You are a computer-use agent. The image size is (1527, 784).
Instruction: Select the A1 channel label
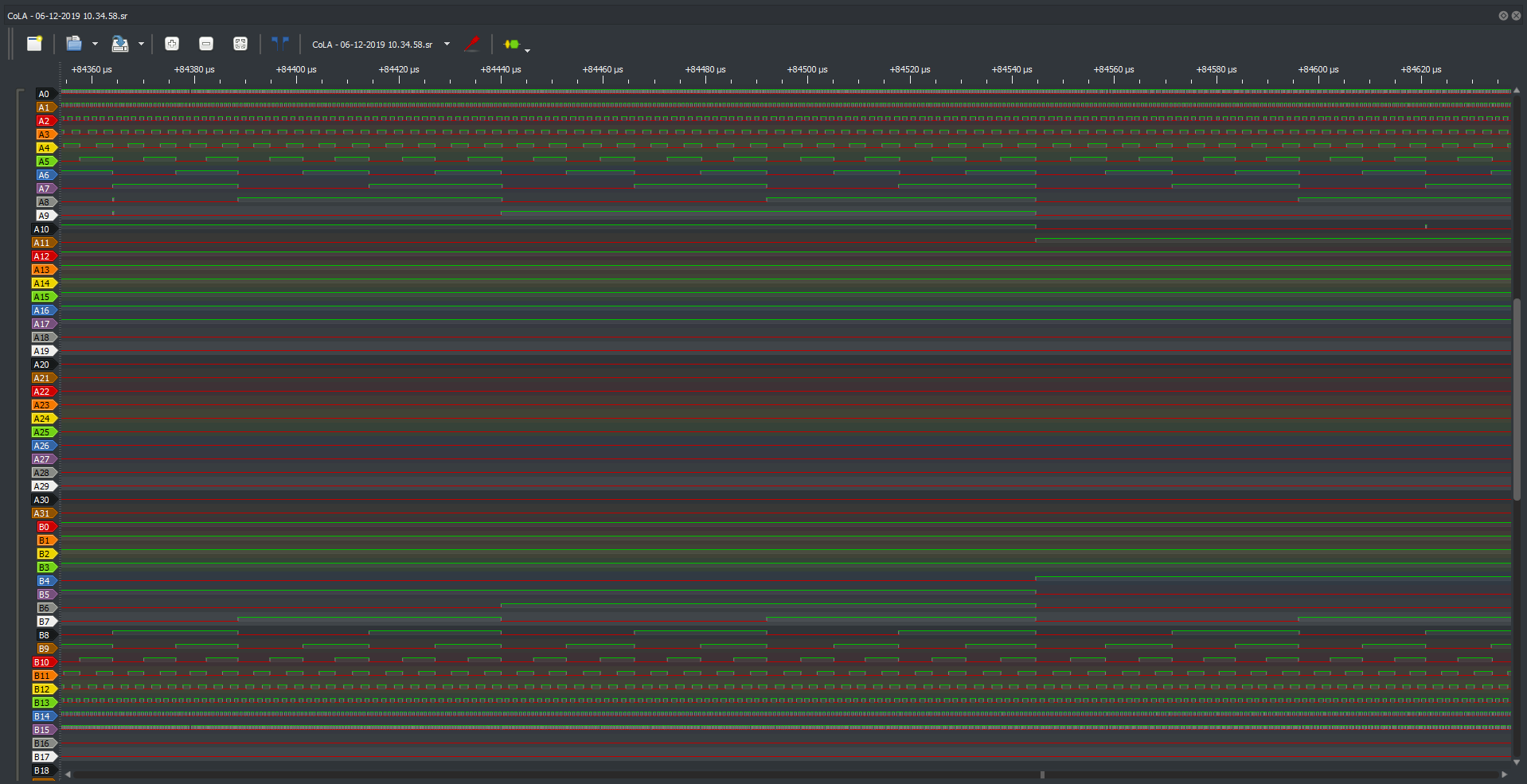click(45, 107)
